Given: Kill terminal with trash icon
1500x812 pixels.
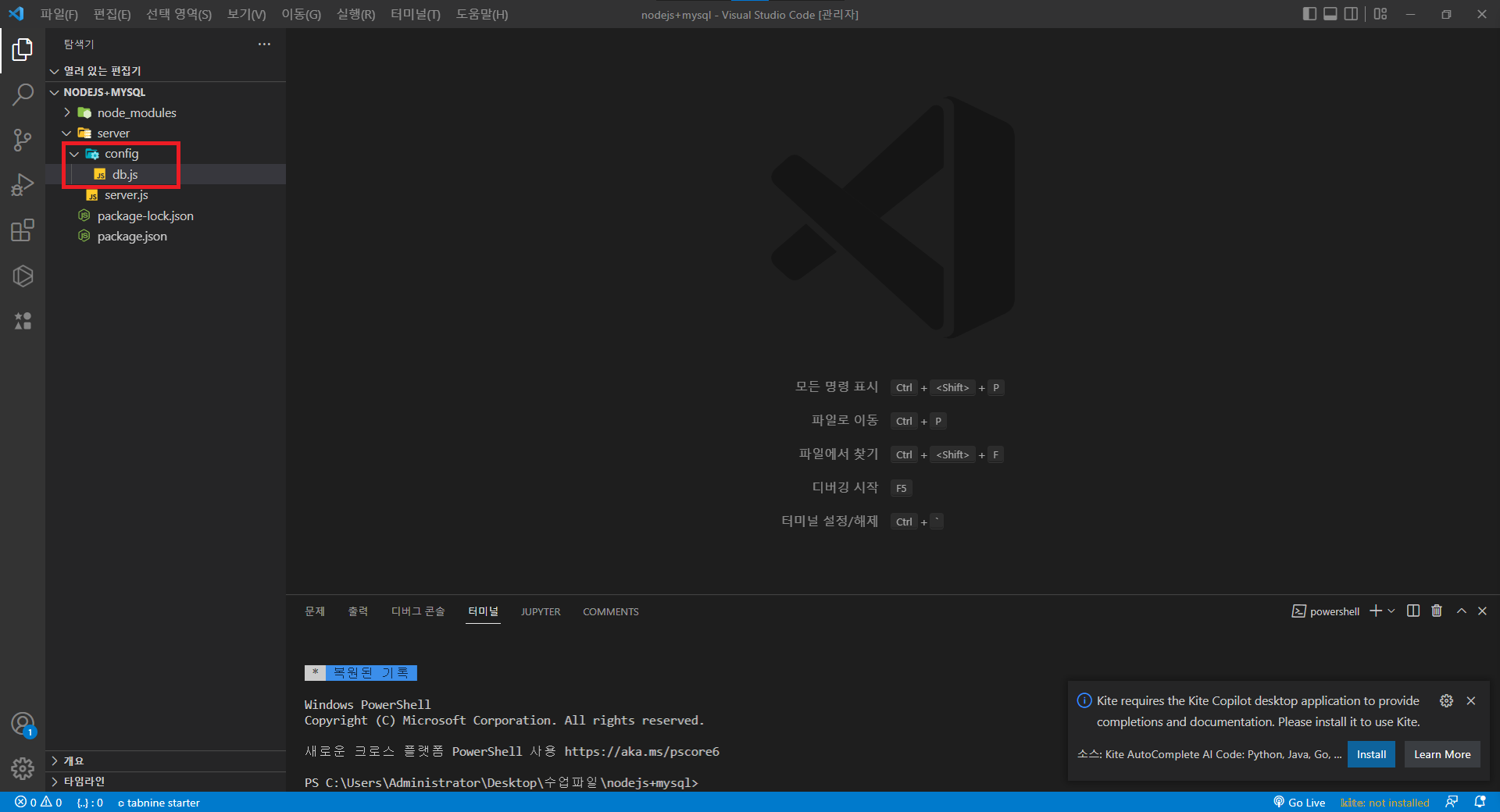Looking at the screenshot, I should (x=1437, y=611).
